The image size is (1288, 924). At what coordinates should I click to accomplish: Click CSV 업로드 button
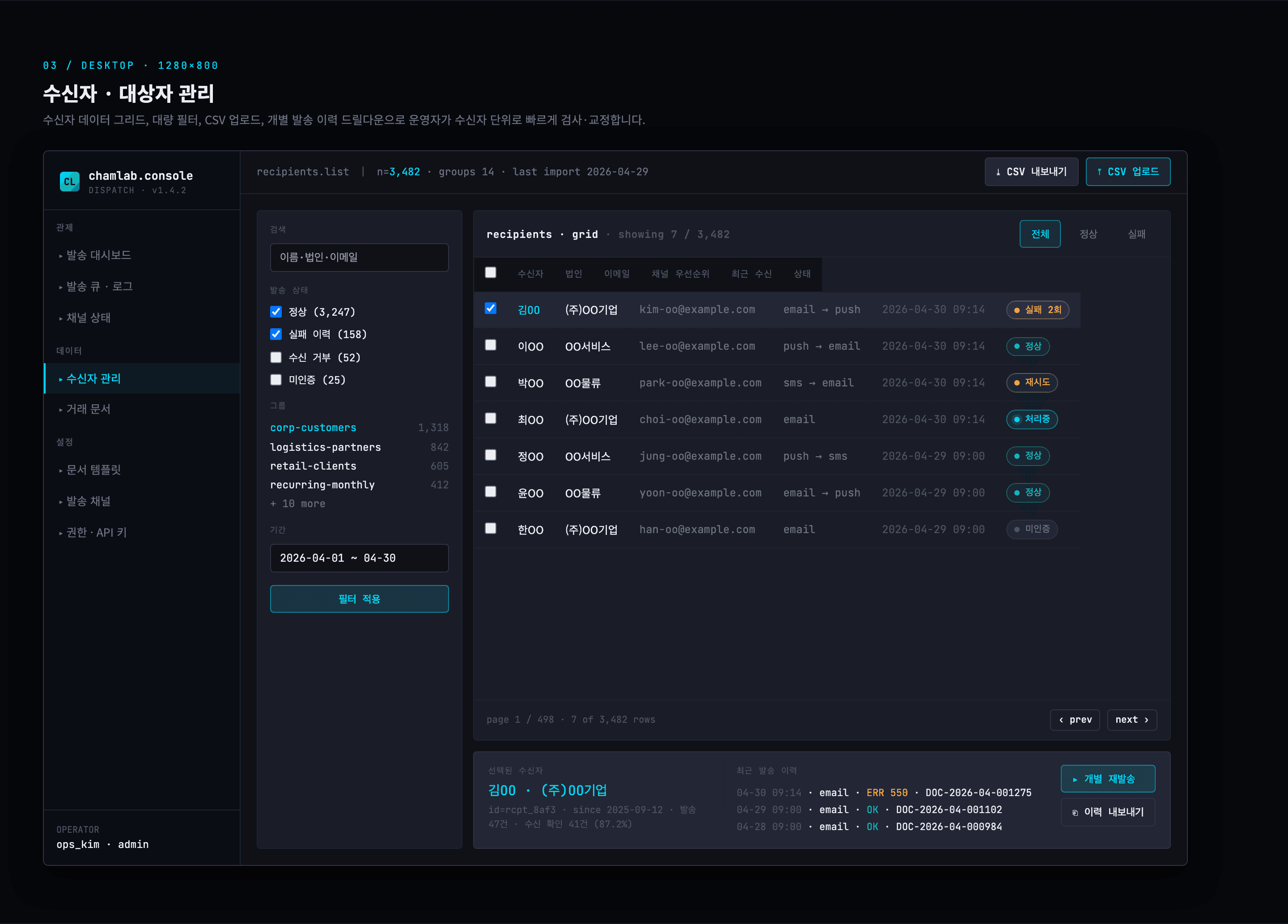click(x=1128, y=171)
